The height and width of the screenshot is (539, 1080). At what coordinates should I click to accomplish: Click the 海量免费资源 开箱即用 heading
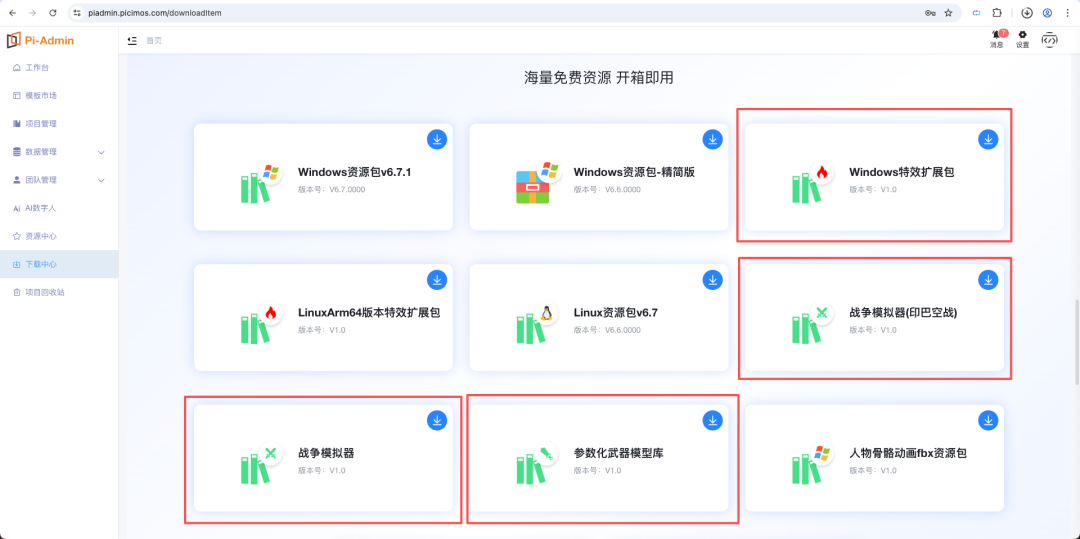pyautogui.click(x=599, y=78)
